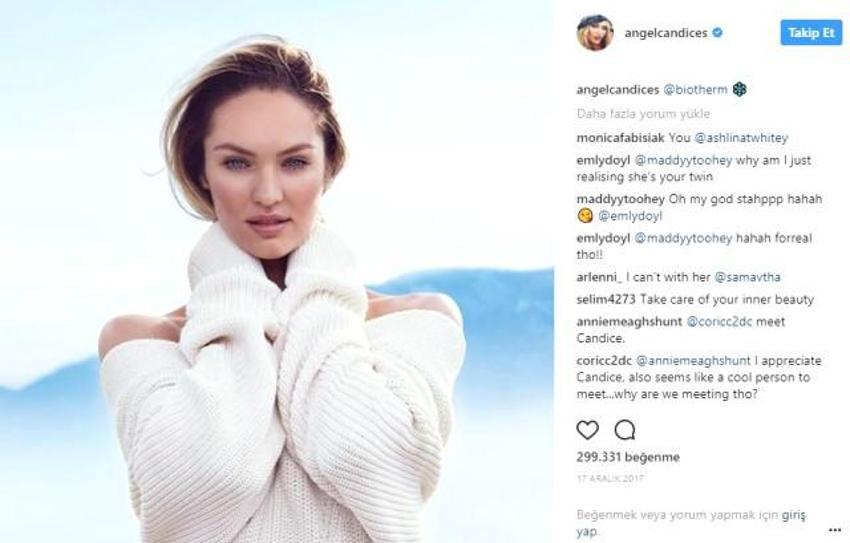
Task: Visit maddyytoohey commenter profile
Action: pos(620,199)
